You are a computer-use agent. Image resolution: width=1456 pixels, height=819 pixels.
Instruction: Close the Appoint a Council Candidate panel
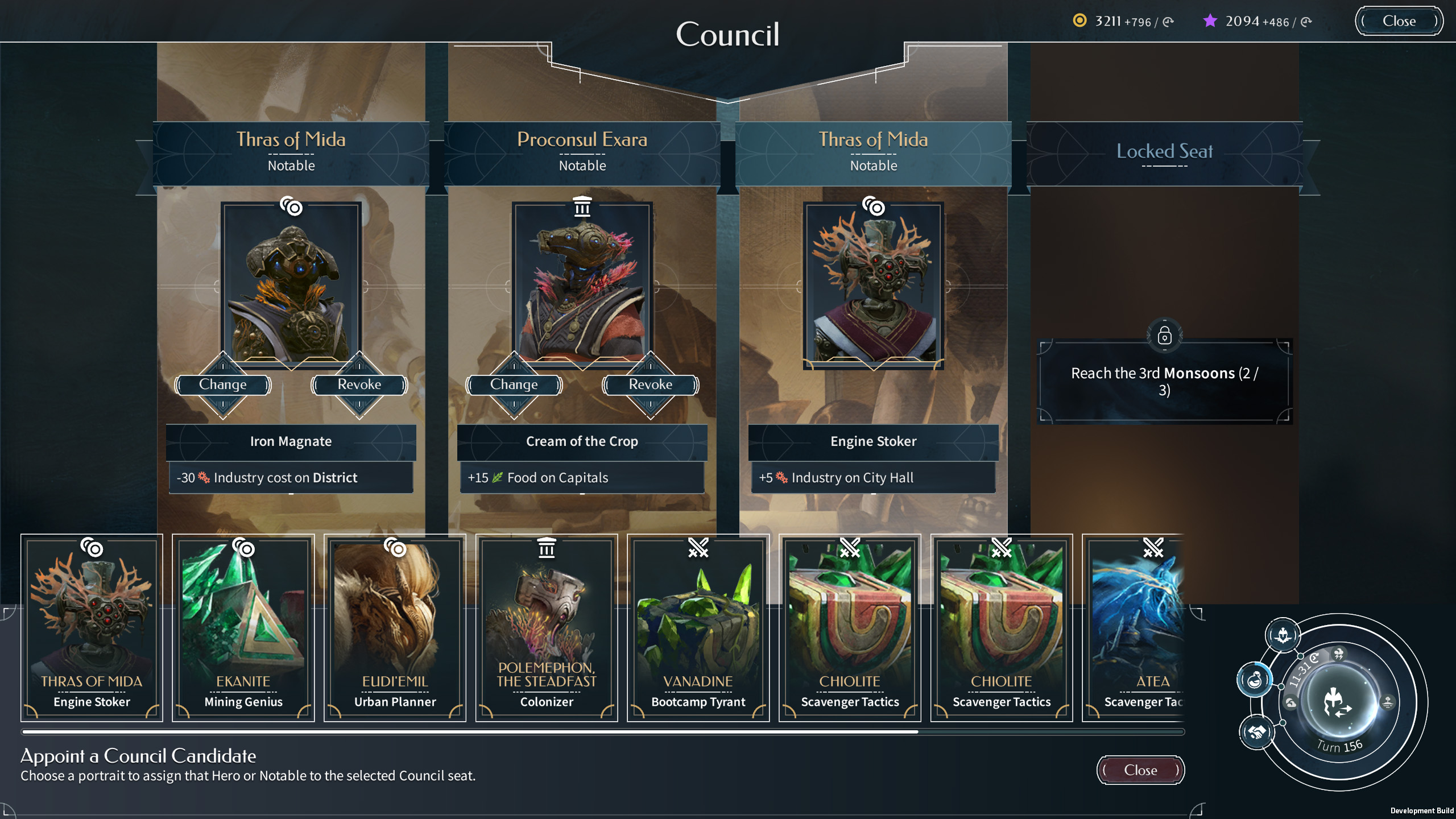pos(1141,770)
